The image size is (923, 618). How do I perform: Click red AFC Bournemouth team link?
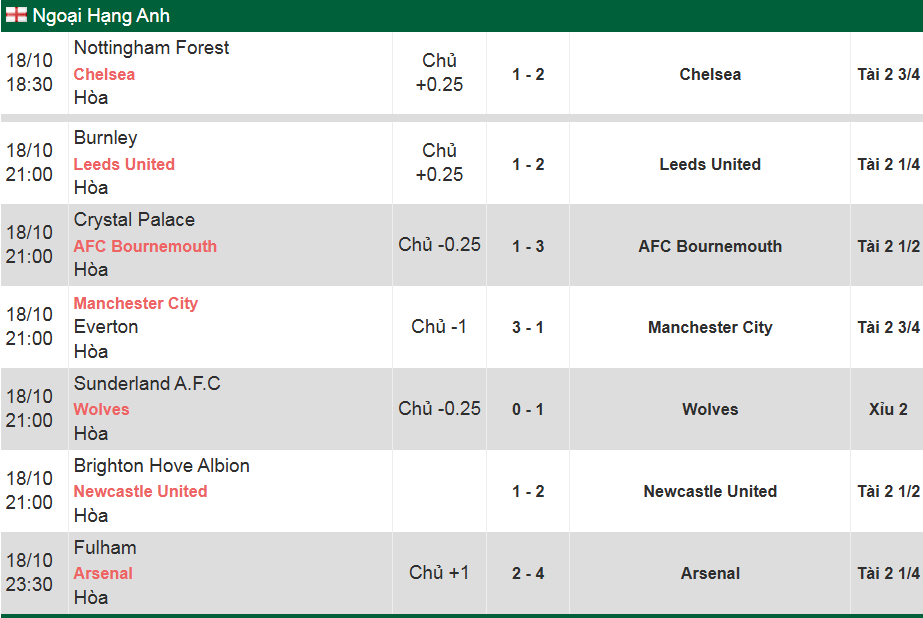(x=145, y=246)
